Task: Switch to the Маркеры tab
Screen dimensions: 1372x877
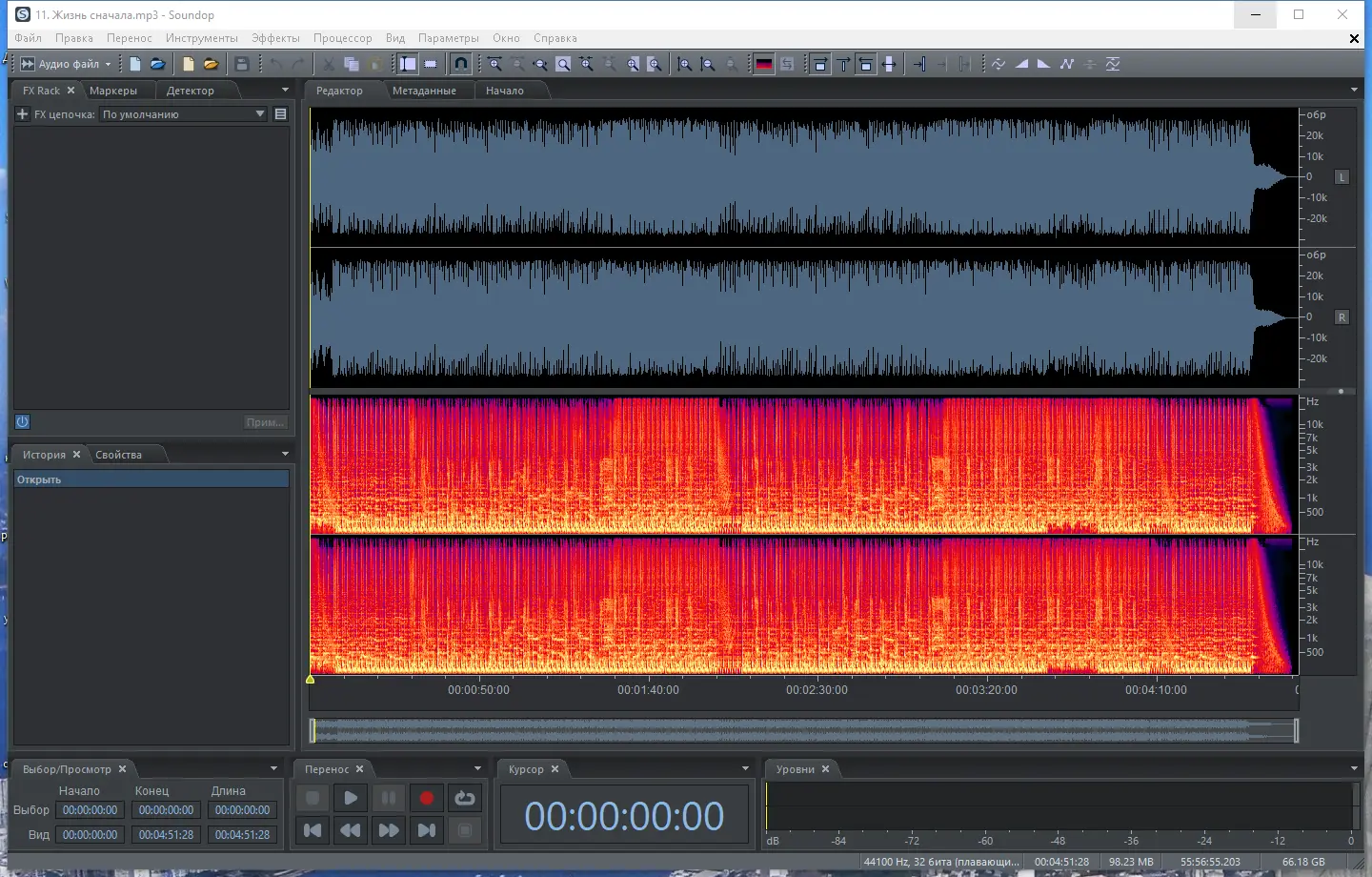Action: (113, 91)
